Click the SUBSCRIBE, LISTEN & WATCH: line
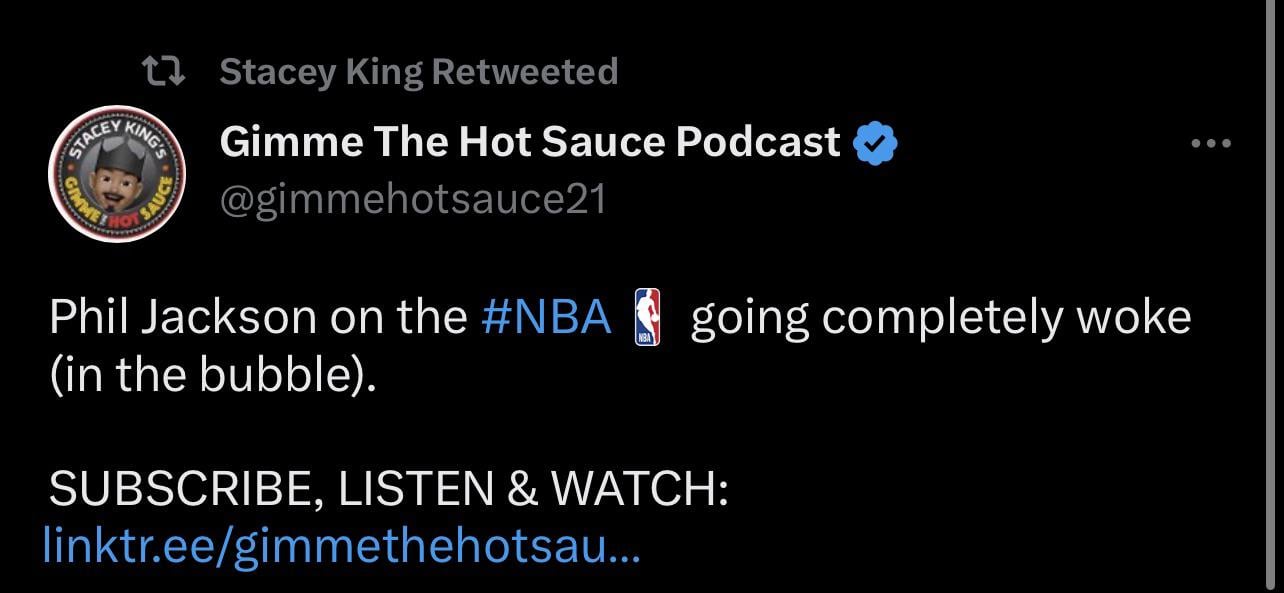The width and height of the screenshot is (1284, 593). pyautogui.click(x=388, y=490)
